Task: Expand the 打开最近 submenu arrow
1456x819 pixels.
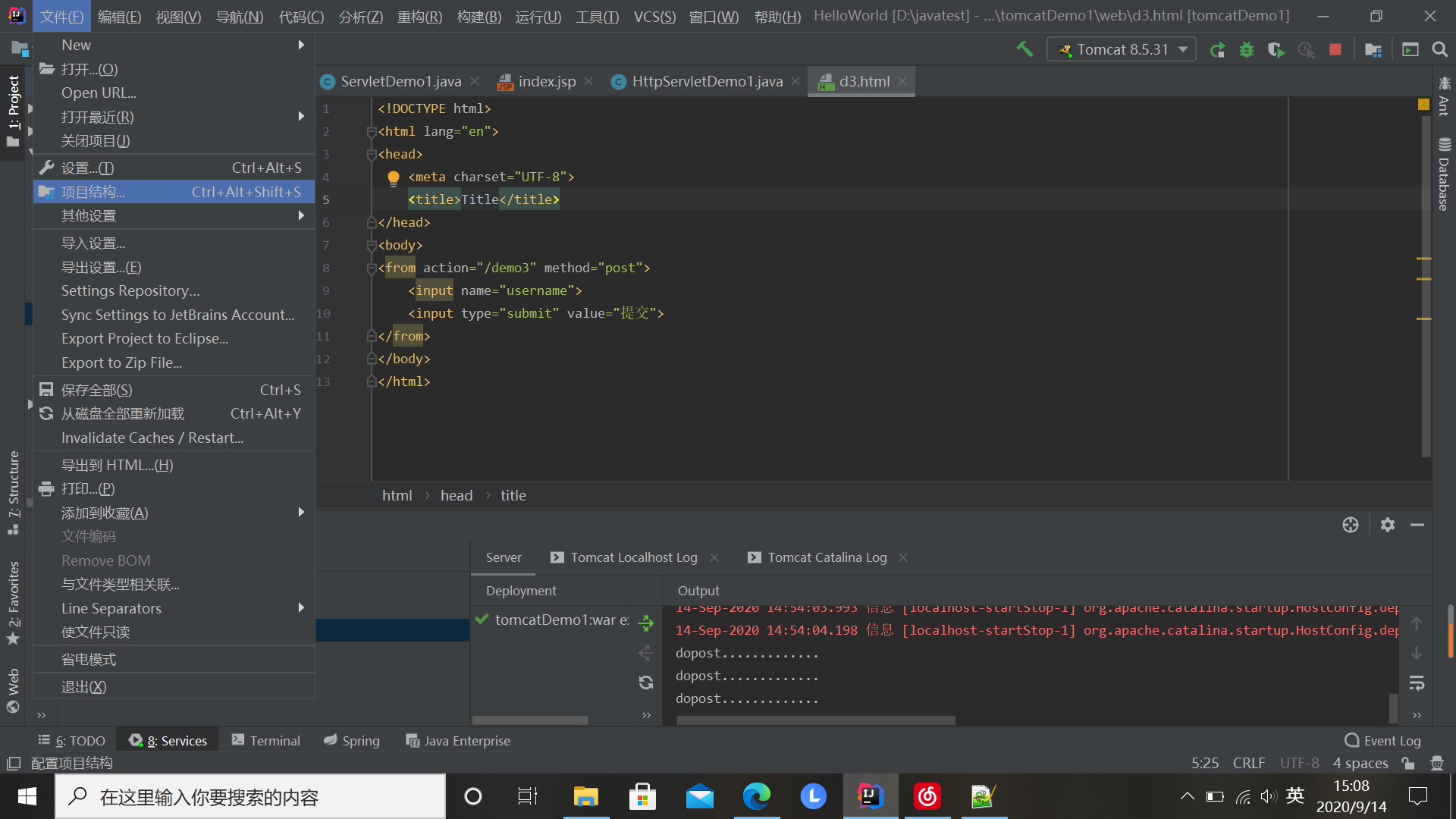Action: point(301,117)
